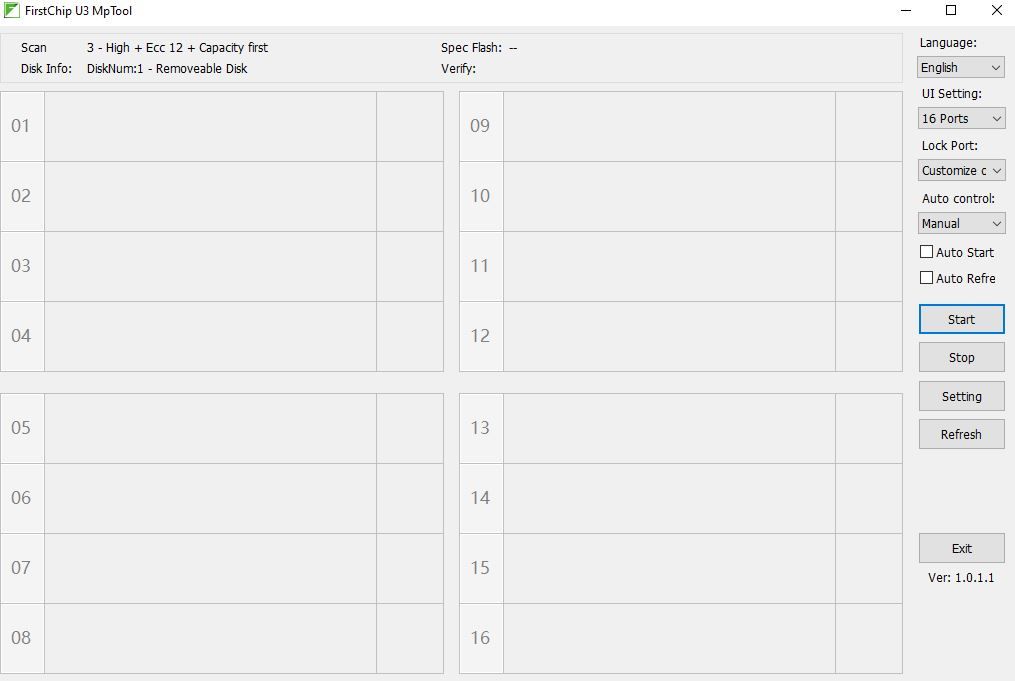Image resolution: width=1015 pixels, height=681 pixels.
Task: Enable the Auto Start checkbox
Action: (x=926, y=252)
